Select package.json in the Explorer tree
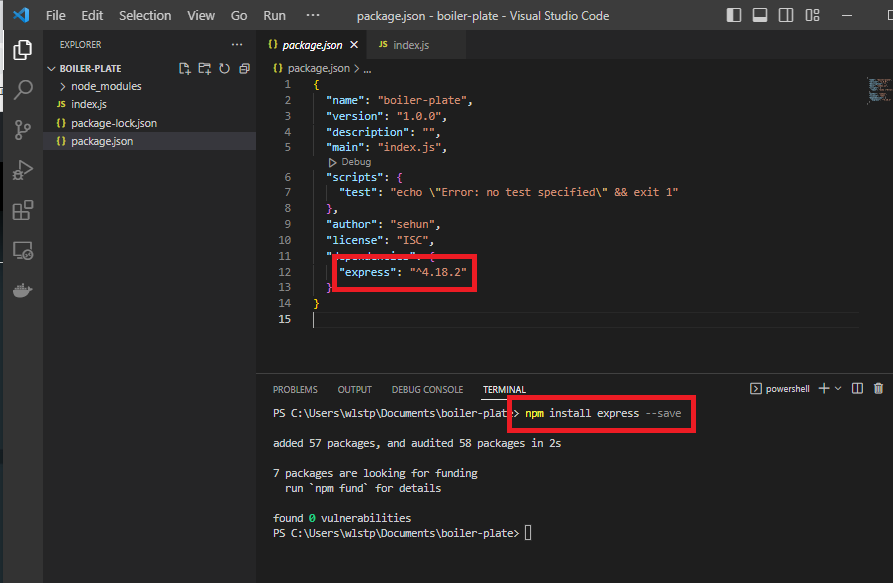Image resolution: width=893 pixels, height=583 pixels. pos(102,141)
